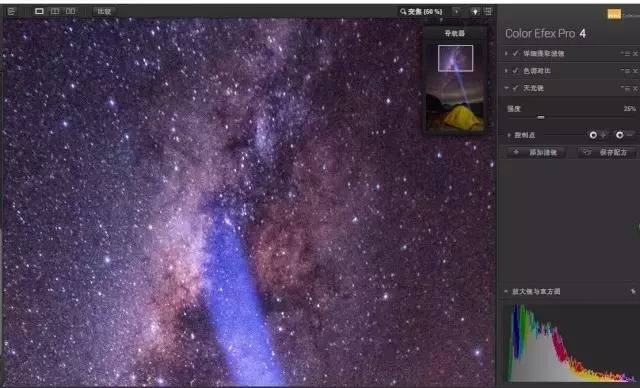Disable the 天光镜 filter checkmark
Viewport: 640px width, 388px height.
pyautogui.click(x=516, y=88)
